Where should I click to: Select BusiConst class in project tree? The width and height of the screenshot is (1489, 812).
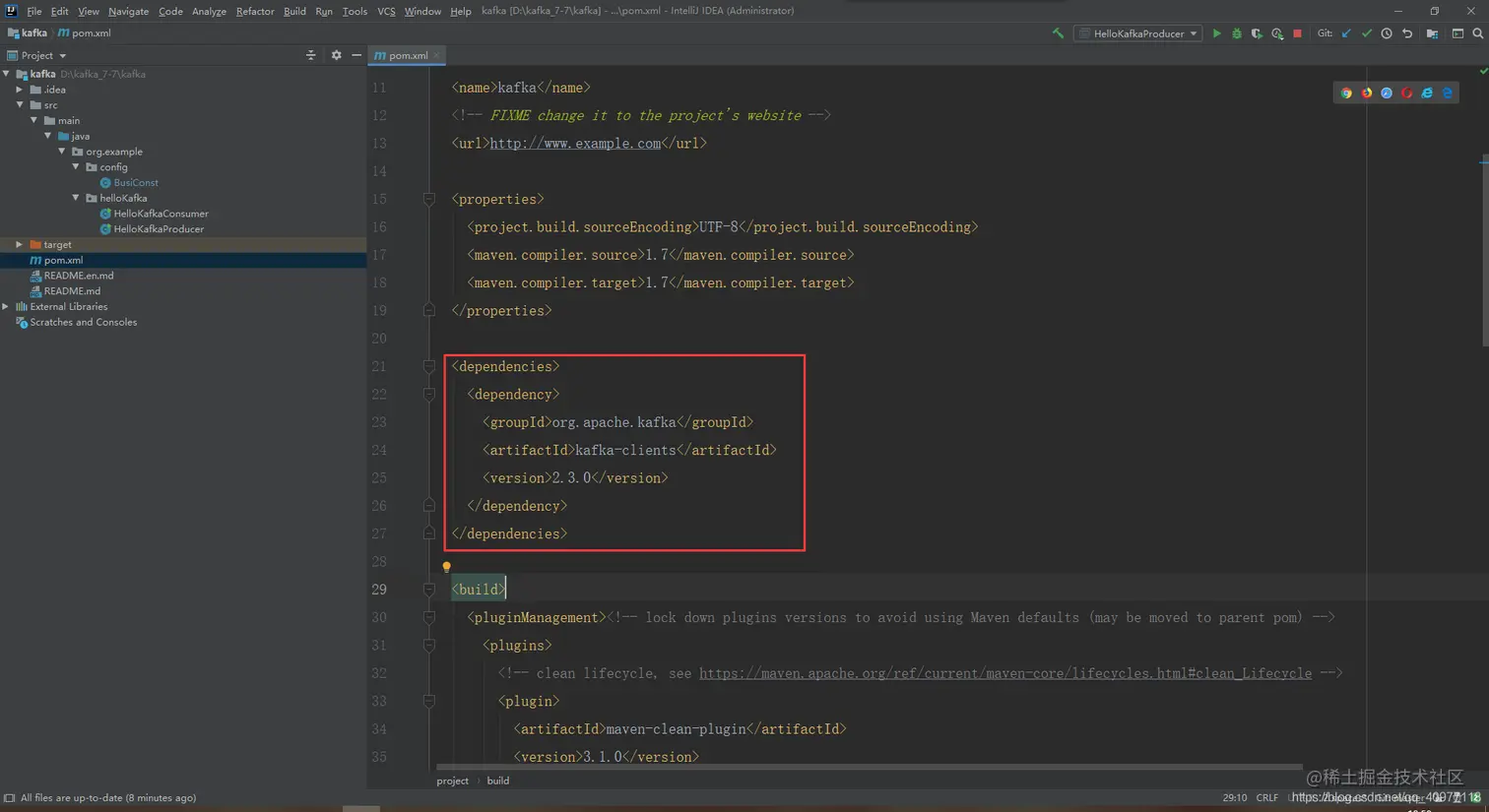[136, 182]
